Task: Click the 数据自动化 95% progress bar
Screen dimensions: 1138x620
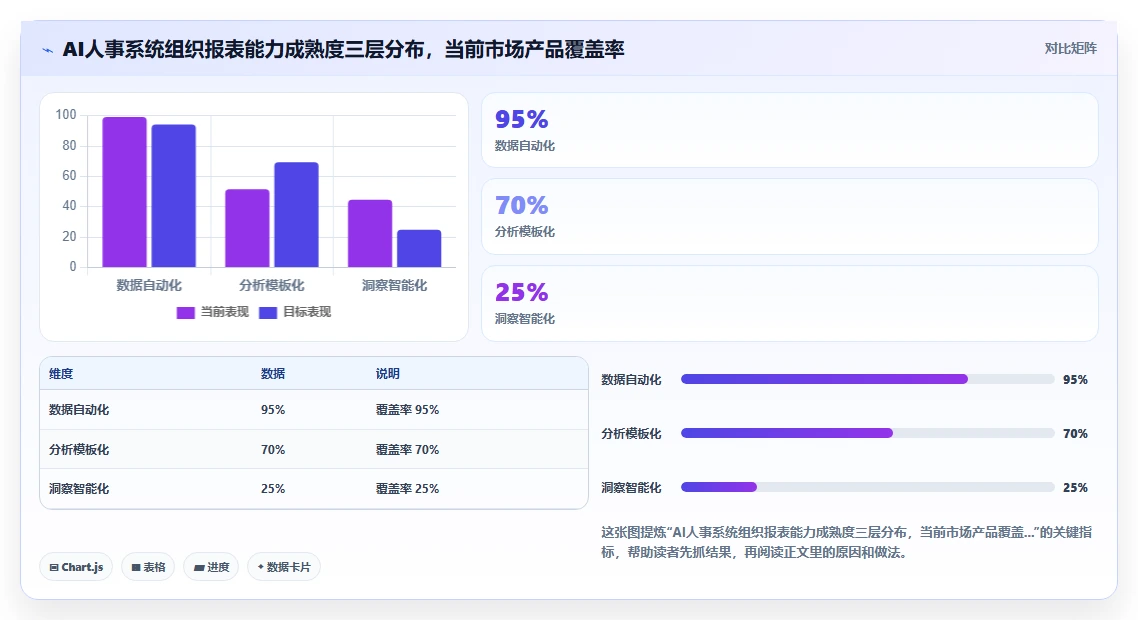Action: click(x=867, y=379)
